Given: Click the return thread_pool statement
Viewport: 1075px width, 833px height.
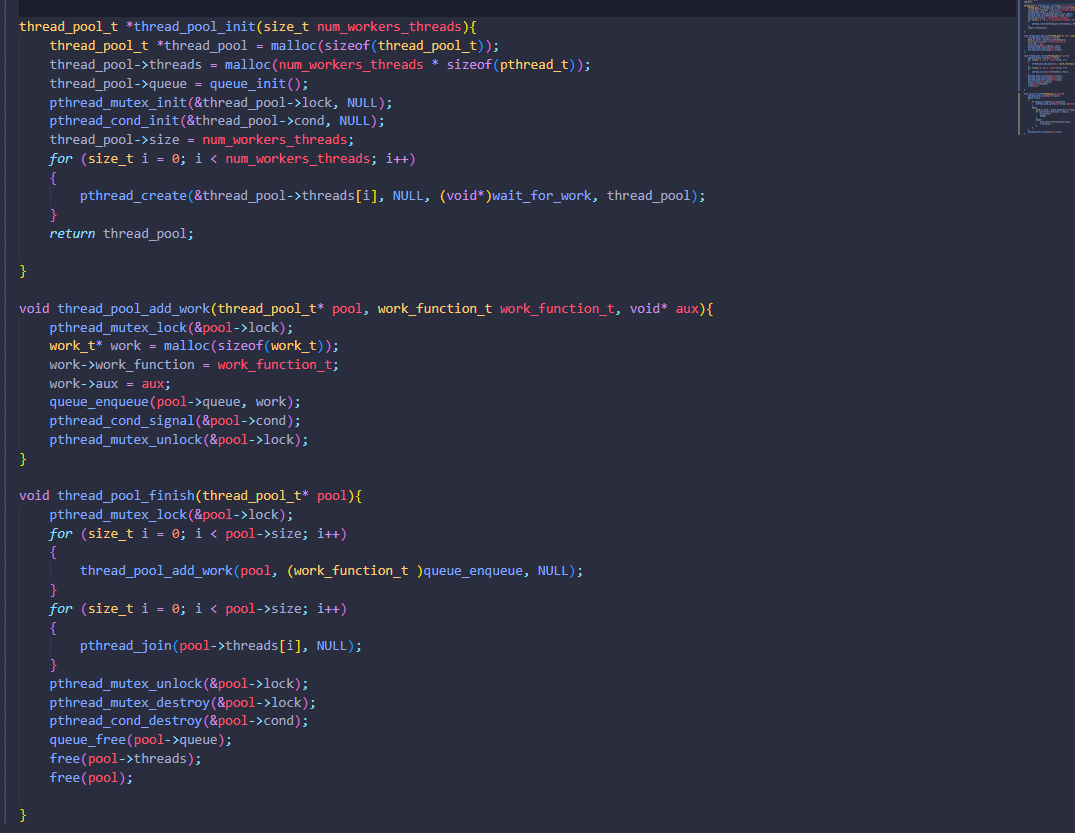Looking at the screenshot, I should coord(121,233).
